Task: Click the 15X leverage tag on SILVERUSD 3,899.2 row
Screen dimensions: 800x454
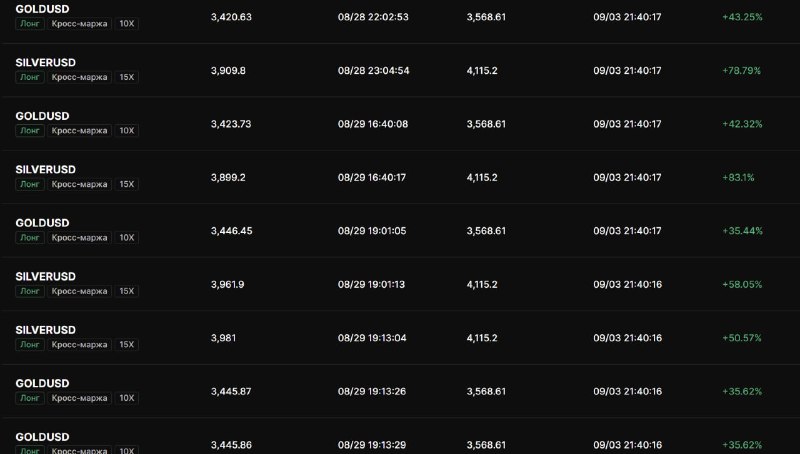Action: pos(127,184)
